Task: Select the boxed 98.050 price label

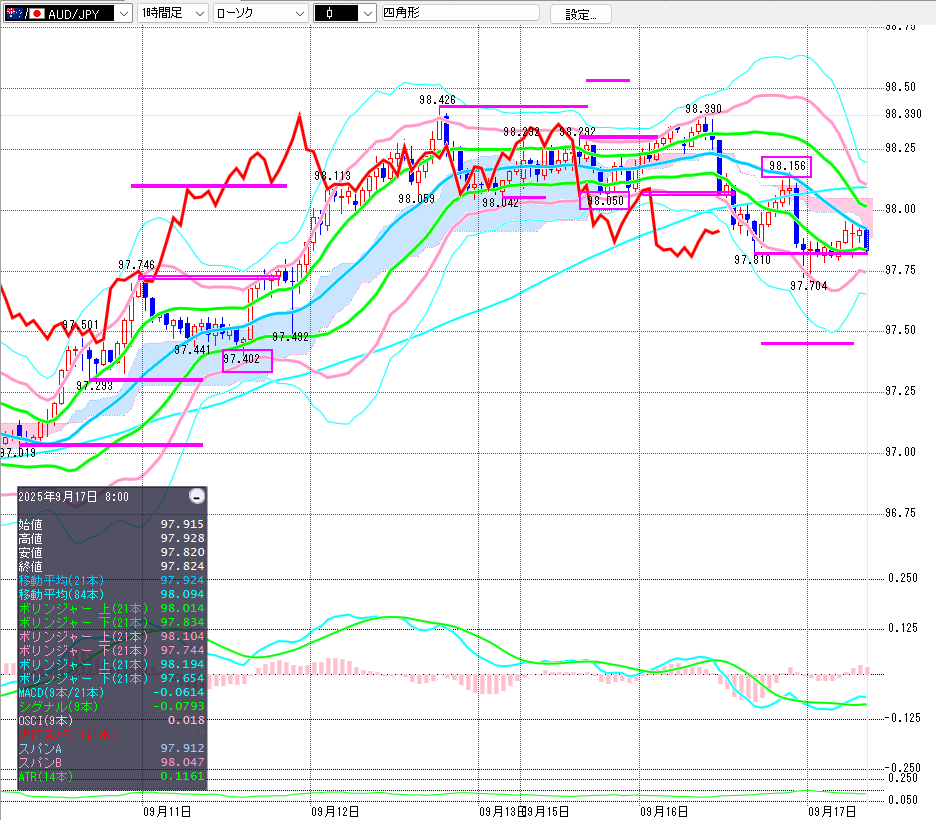Action: (x=604, y=201)
